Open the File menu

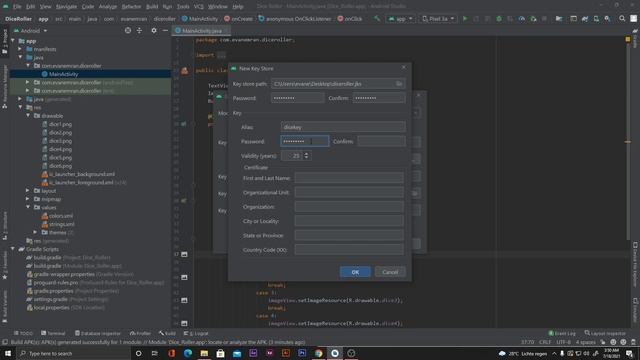pos(17,7)
